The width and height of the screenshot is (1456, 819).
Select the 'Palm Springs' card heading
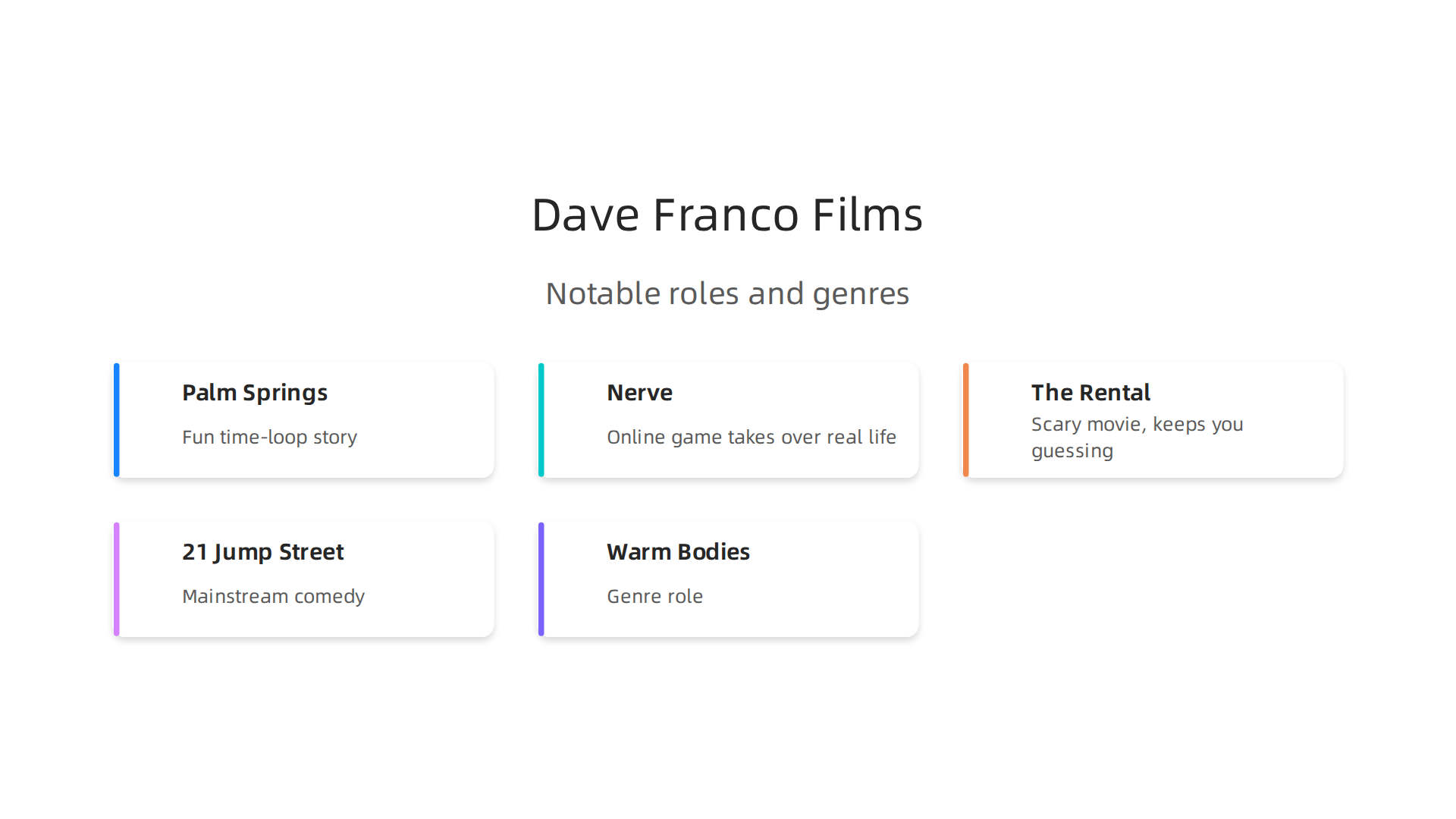point(255,393)
